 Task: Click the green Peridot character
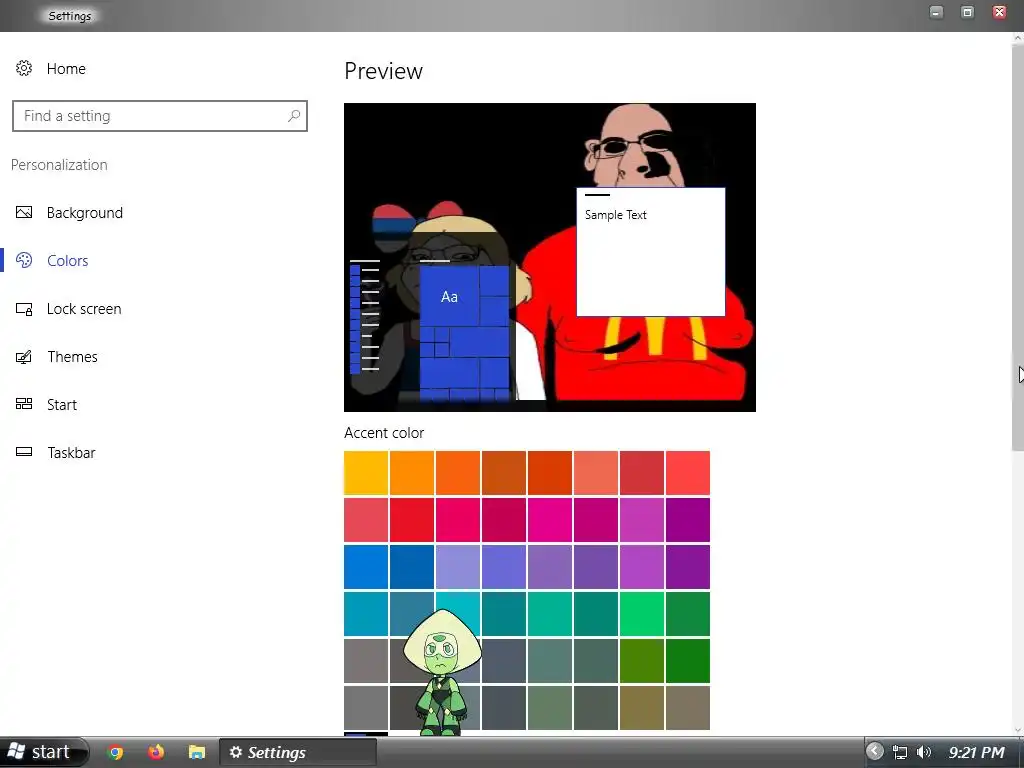click(442, 673)
